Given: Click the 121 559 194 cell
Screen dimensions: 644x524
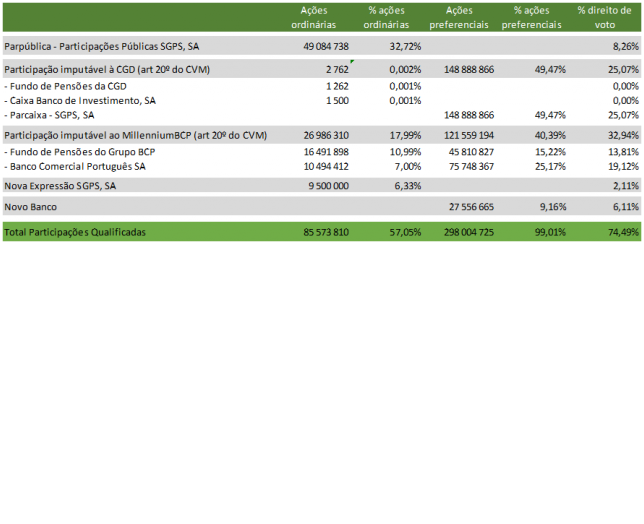Looking at the screenshot, I should coord(469,135).
